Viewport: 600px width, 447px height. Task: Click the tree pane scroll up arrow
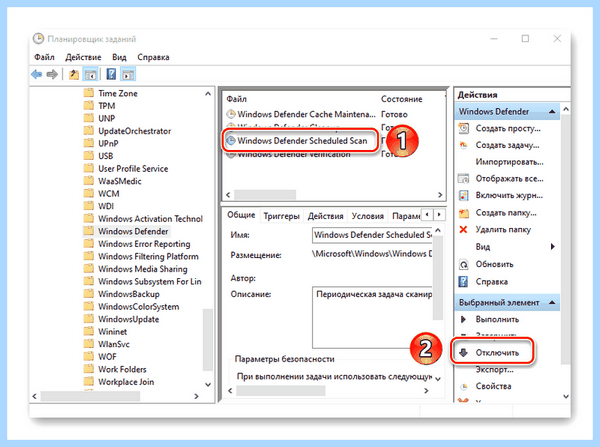coord(208,93)
